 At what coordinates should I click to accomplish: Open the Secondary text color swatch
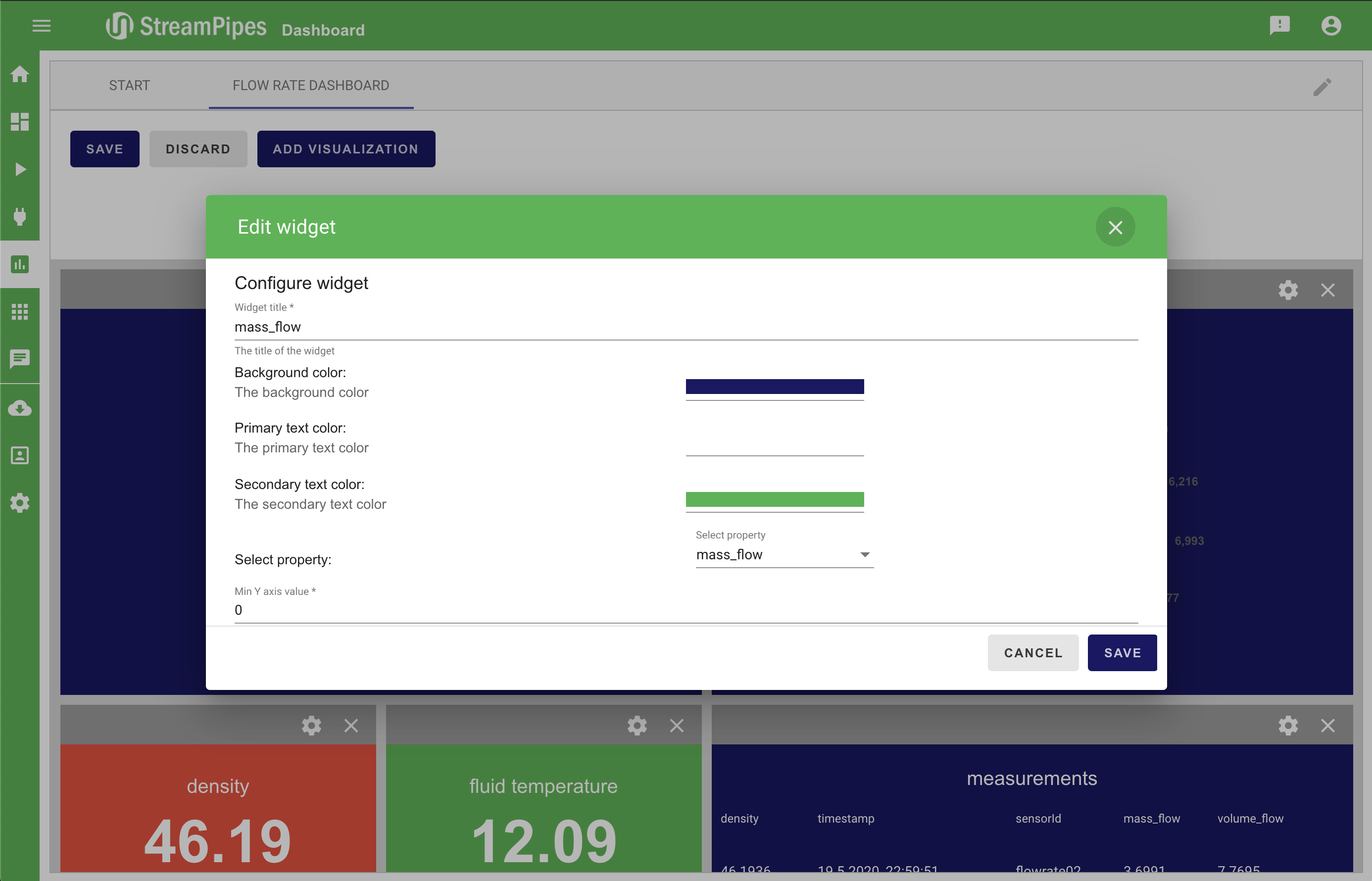[x=775, y=499]
